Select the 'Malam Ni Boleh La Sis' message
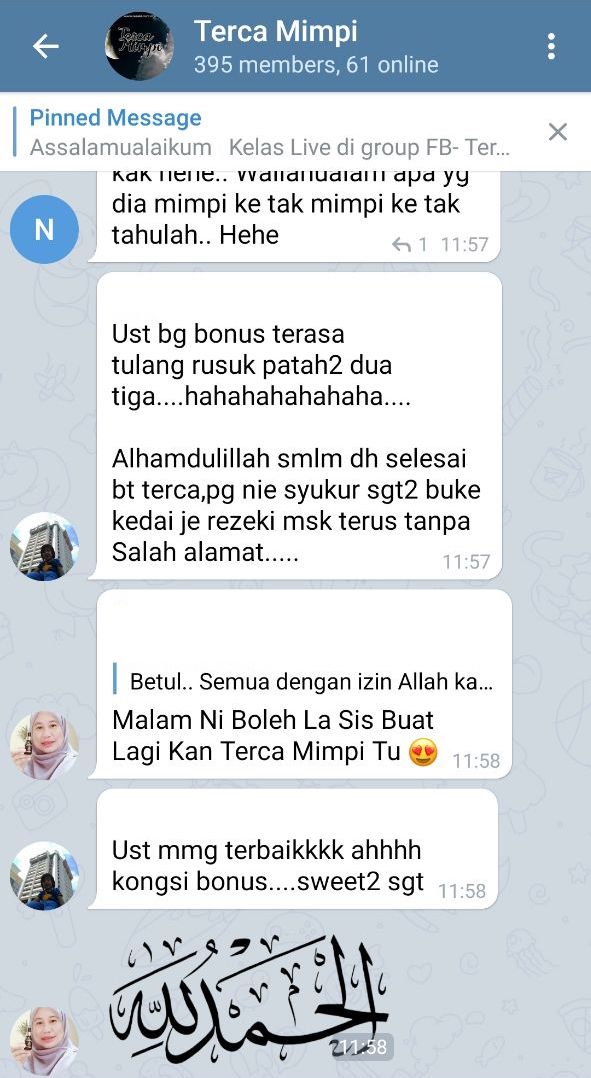591x1078 pixels. (300, 684)
